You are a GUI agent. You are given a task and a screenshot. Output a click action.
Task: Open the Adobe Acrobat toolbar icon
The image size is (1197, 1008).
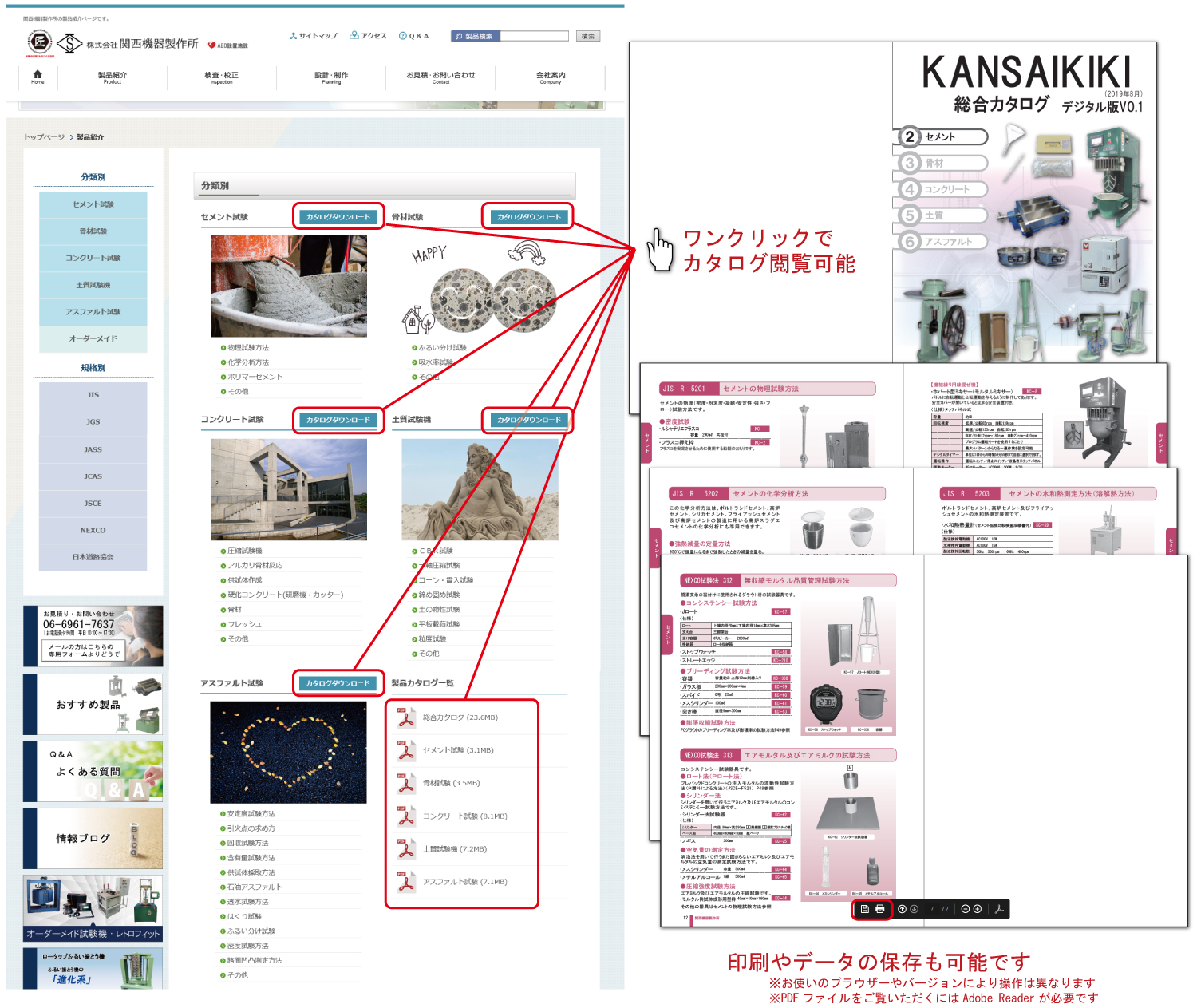[x=999, y=909]
